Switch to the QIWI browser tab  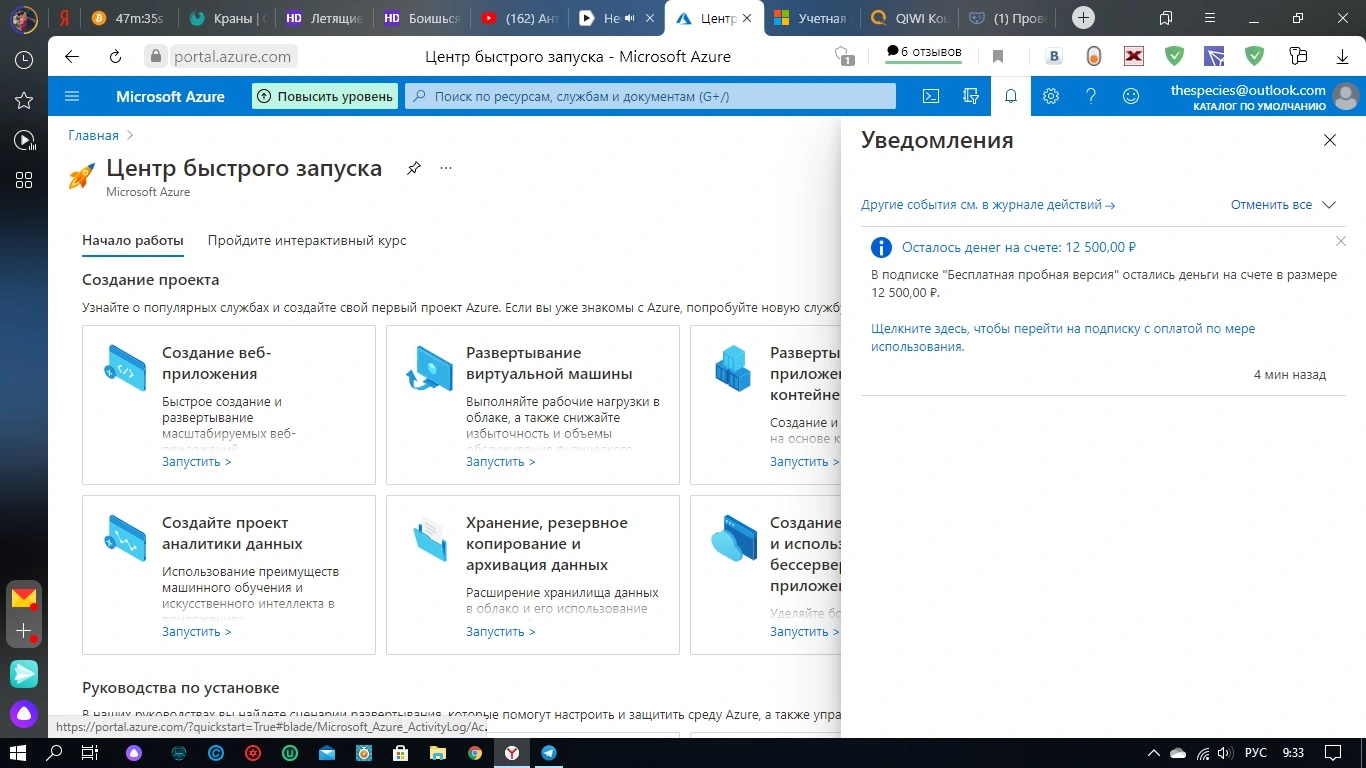point(908,18)
